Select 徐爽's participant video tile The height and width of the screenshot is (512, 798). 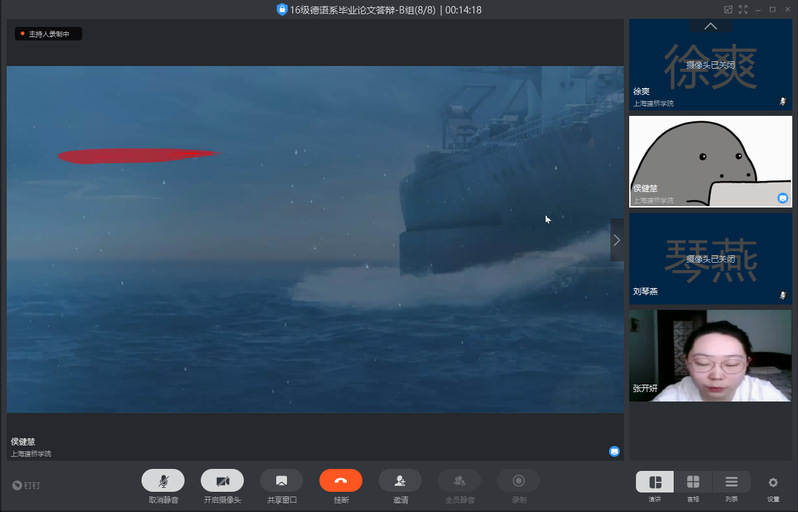[709, 65]
